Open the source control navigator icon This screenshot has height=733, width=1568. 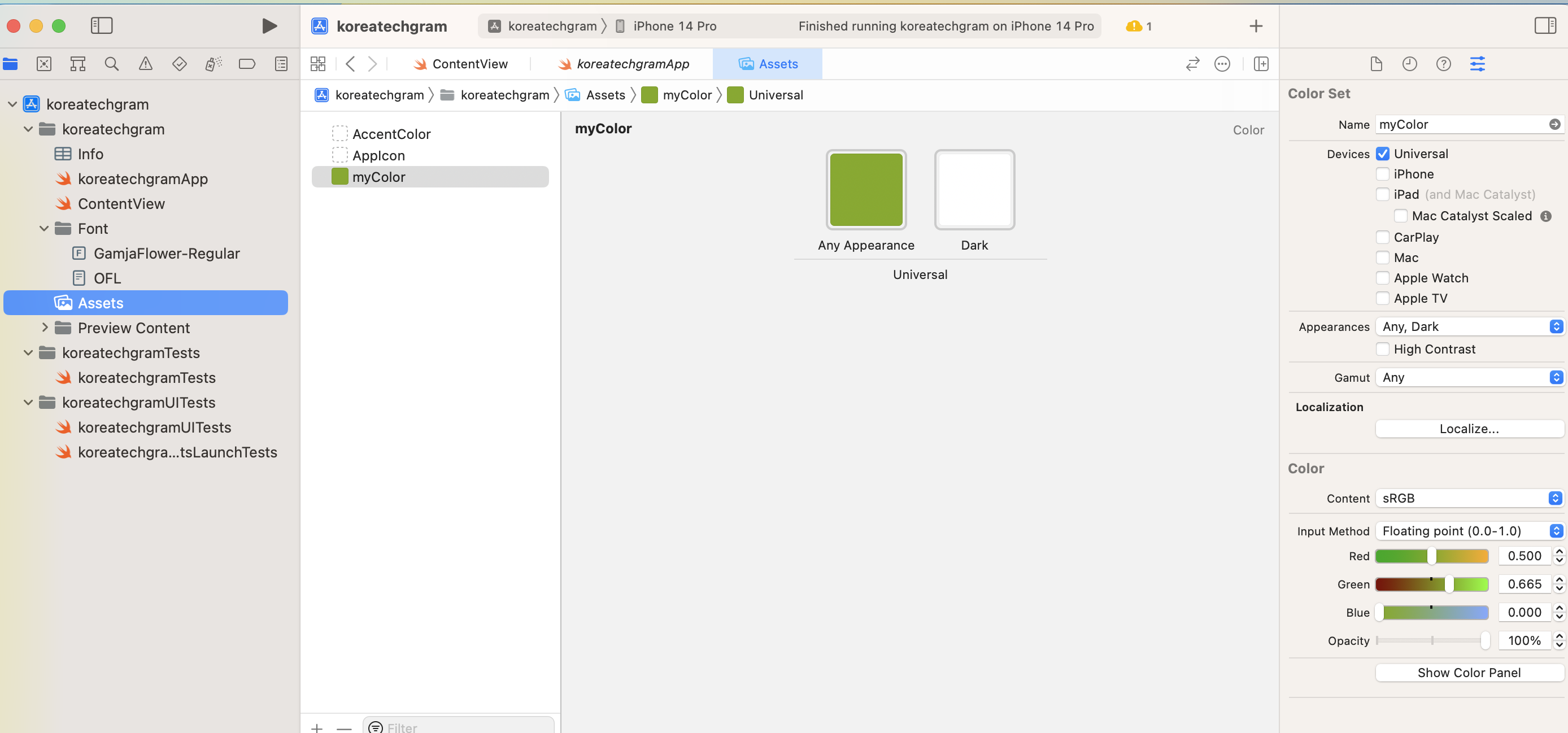(x=44, y=64)
